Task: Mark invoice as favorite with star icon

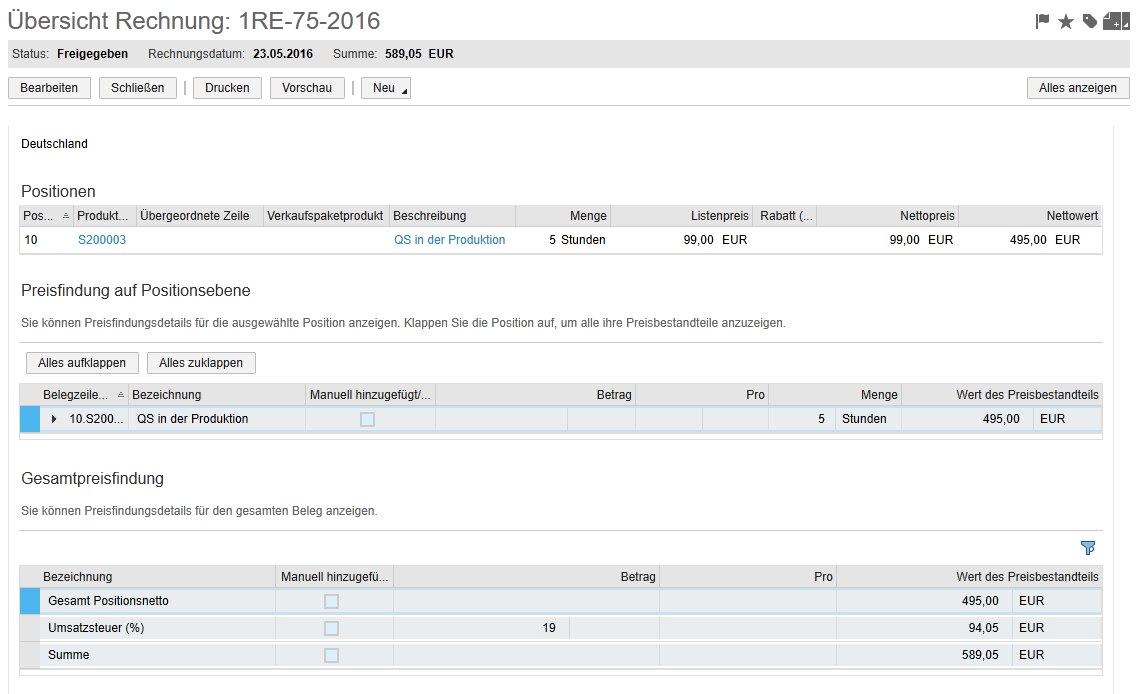Action: pos(1066,21)
